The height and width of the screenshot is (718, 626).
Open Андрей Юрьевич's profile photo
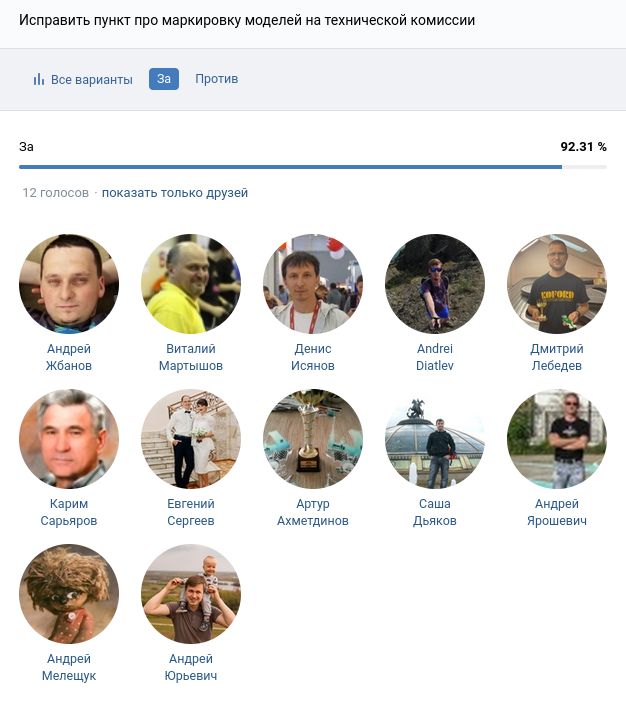coord(191,594)
